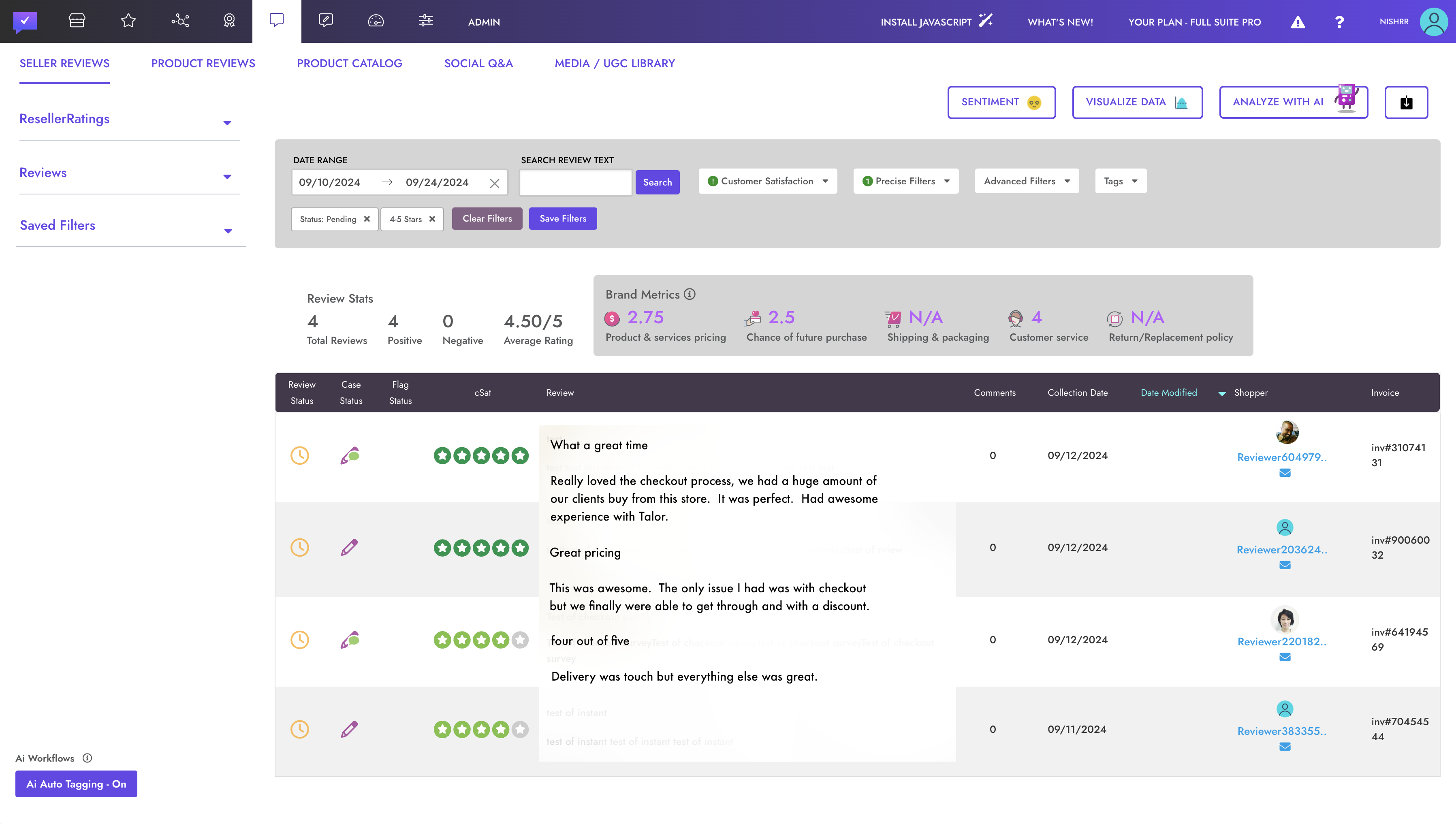Click the Clear Filters button

[x=487, y=218]
